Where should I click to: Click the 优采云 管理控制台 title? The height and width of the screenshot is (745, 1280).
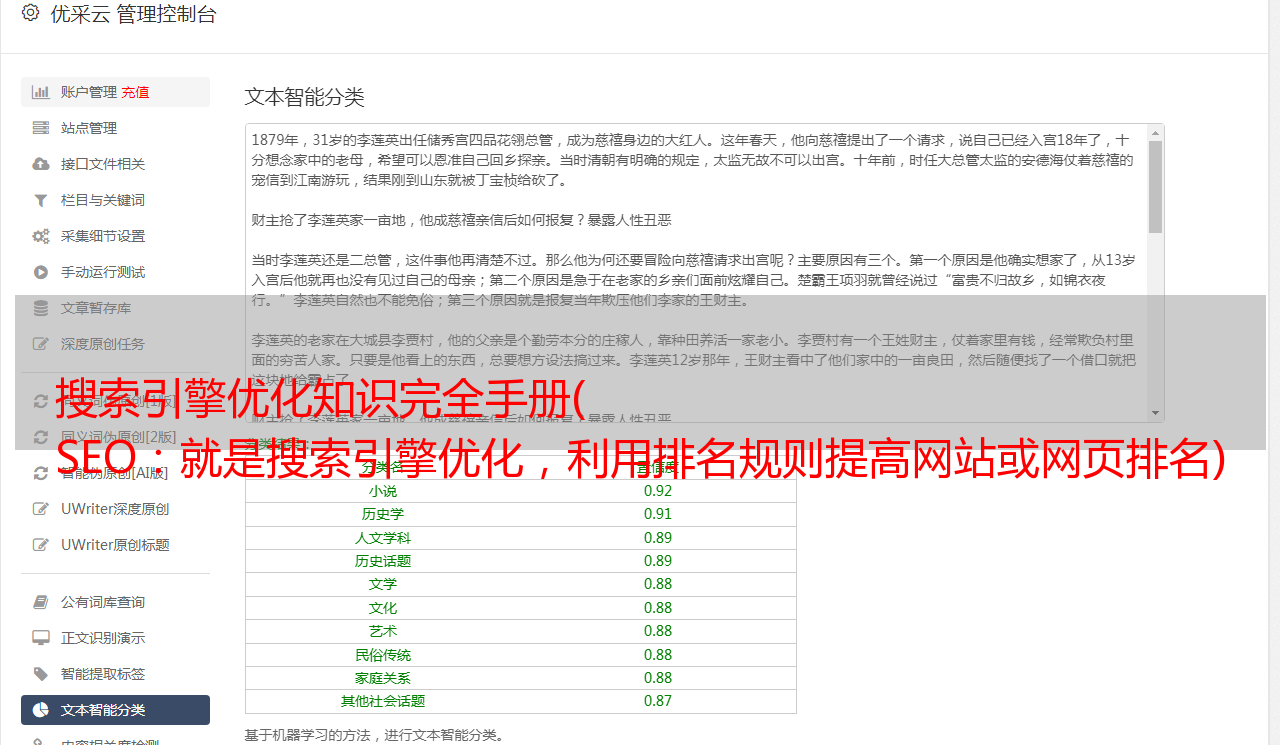tap(133, 14)
